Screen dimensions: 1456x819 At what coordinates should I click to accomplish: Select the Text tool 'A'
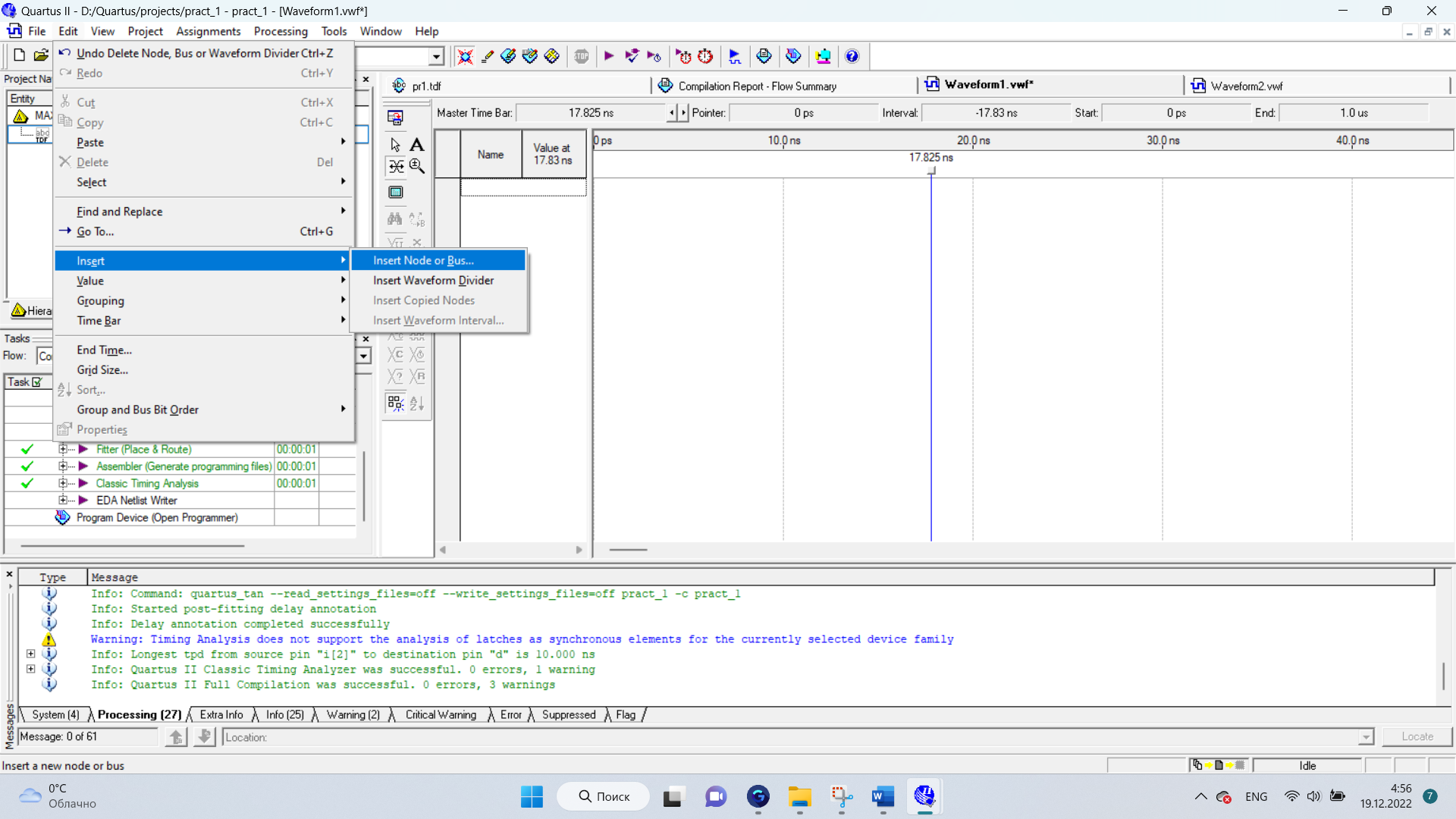pos(417,145)
